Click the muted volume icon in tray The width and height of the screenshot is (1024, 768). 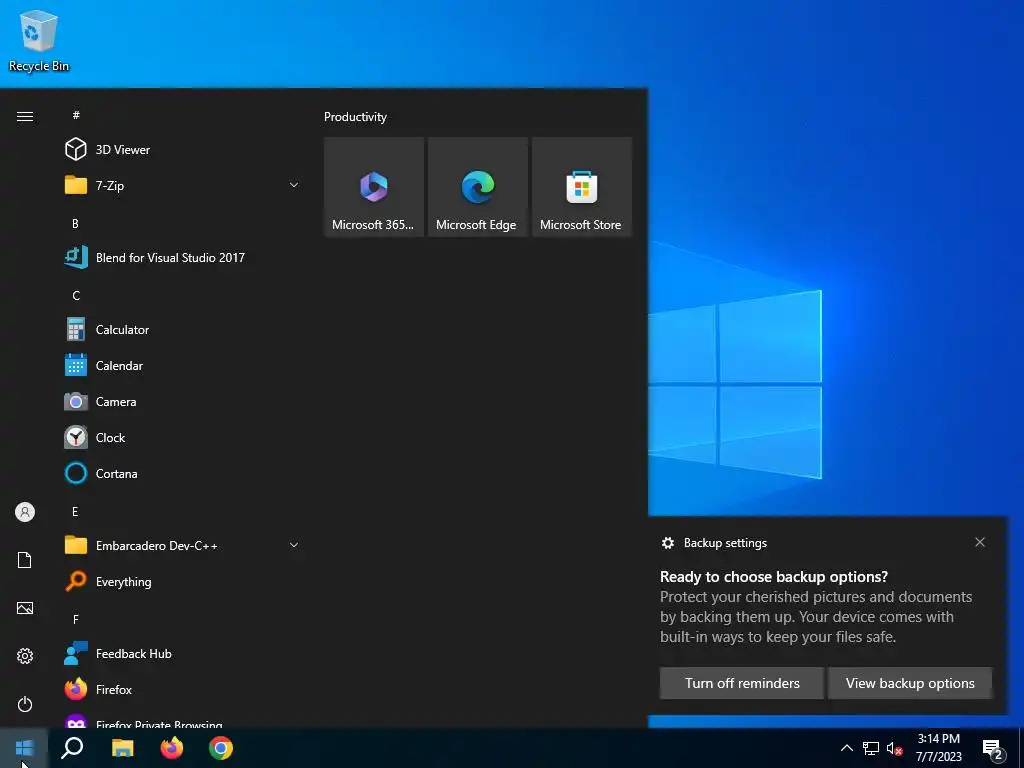[x=894, y=748]
